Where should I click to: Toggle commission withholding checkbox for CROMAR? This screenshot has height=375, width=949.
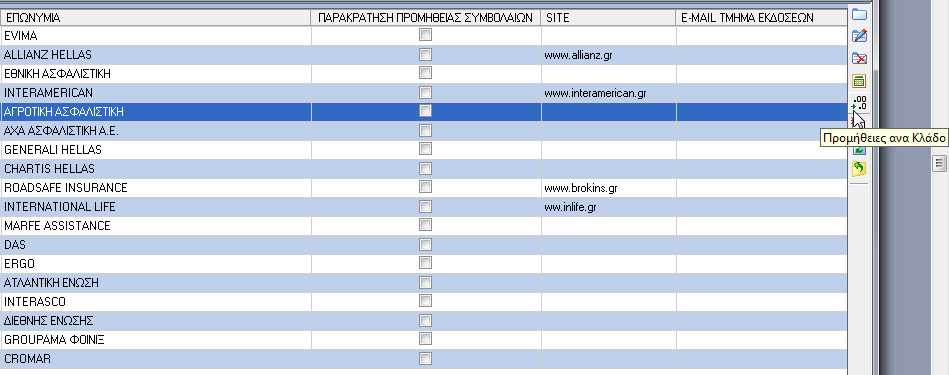(x=425, y=359)
